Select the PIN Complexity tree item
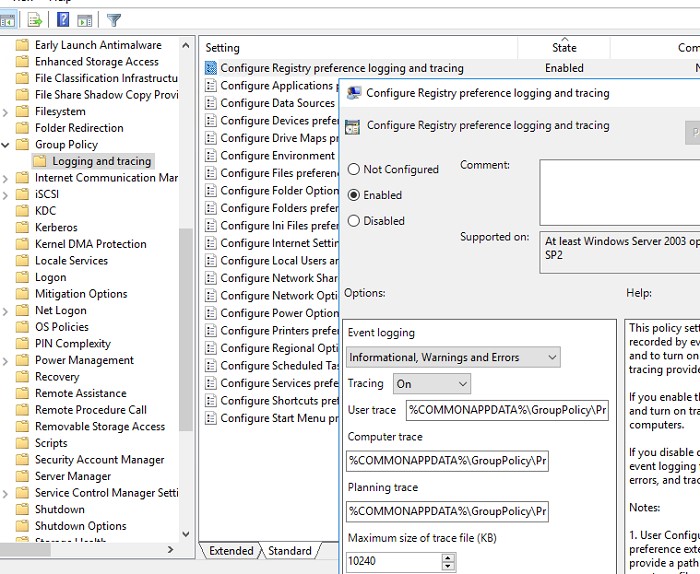This screenshot has width=700, height=574. [x=73, y=344]
